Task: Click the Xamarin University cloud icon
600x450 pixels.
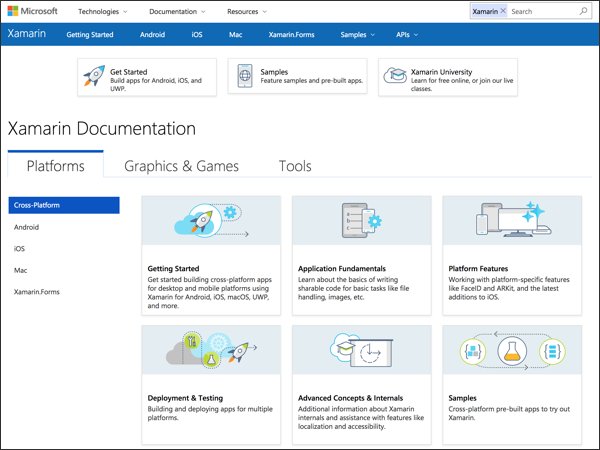Action: (395, 75)
